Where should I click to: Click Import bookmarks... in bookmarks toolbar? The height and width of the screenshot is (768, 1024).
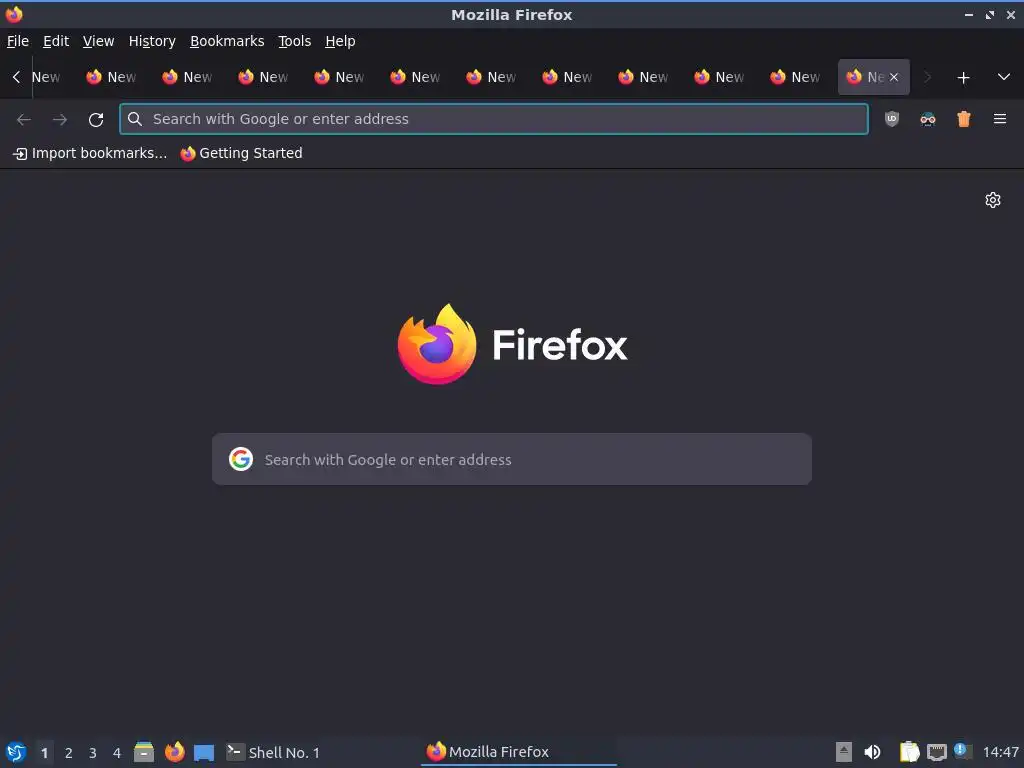[x=90, y=153]
